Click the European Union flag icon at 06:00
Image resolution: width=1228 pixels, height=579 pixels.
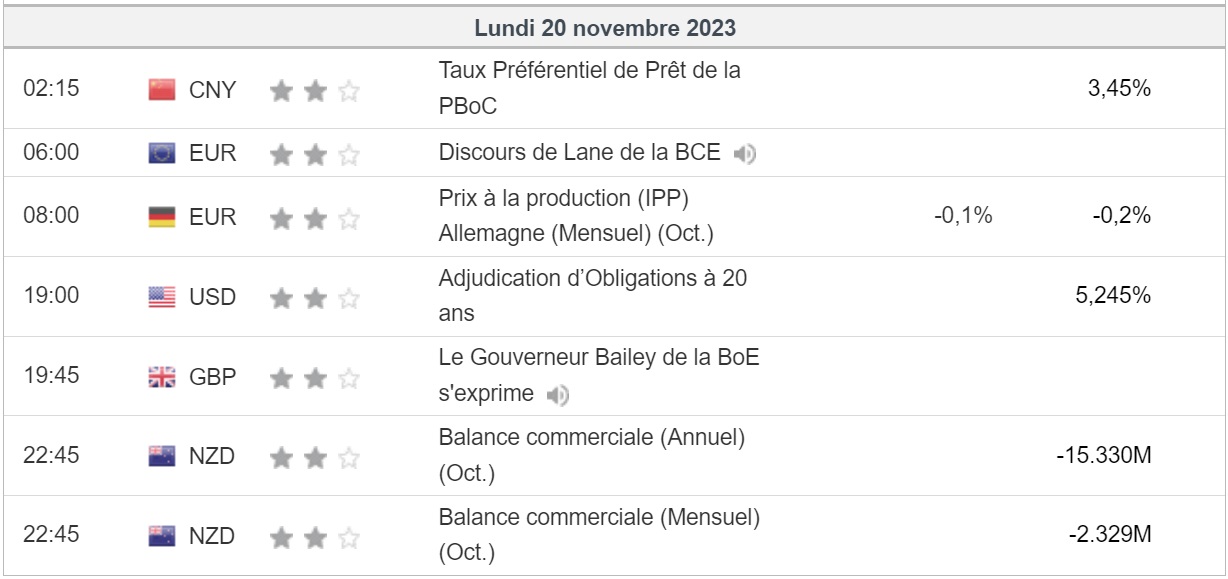(x=161, y=153)
